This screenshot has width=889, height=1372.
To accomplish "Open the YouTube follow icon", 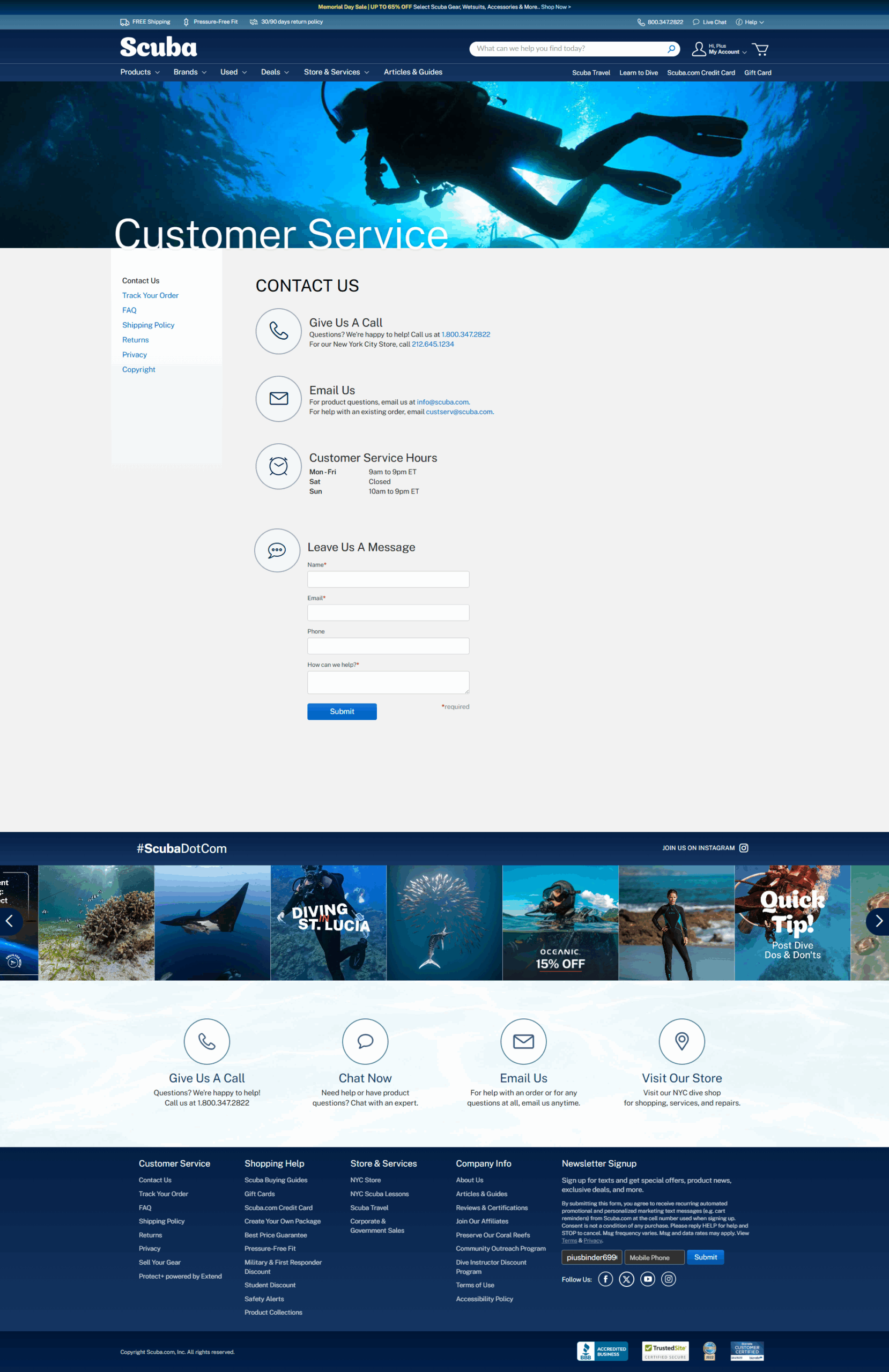I will (x=648, y=1279).
